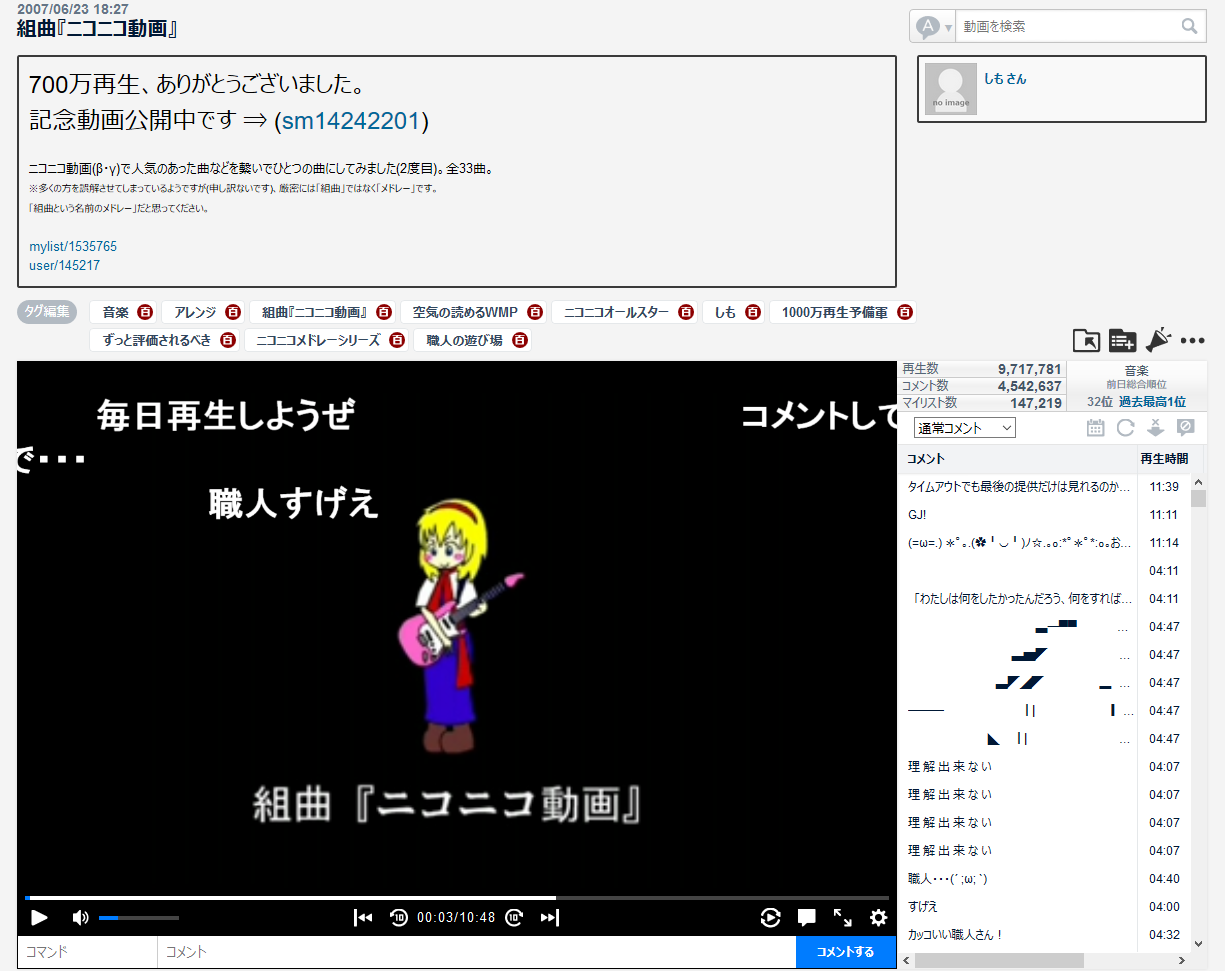1225x971 pixels.
Task: Select the GJ! comment row
Action: (1044, 515)
